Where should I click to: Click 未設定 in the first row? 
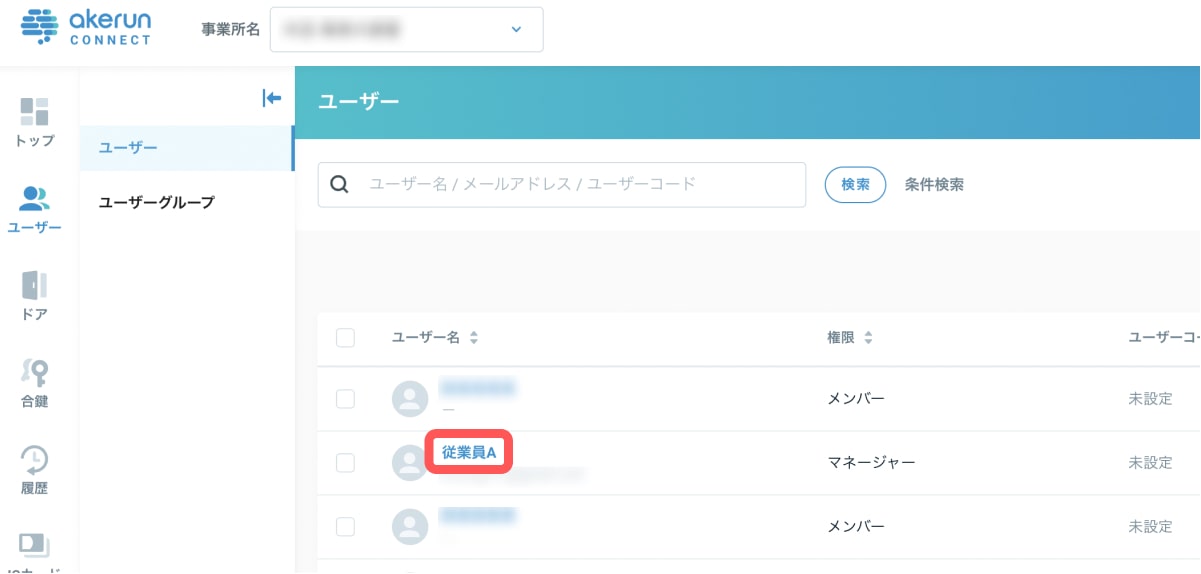1150,399
